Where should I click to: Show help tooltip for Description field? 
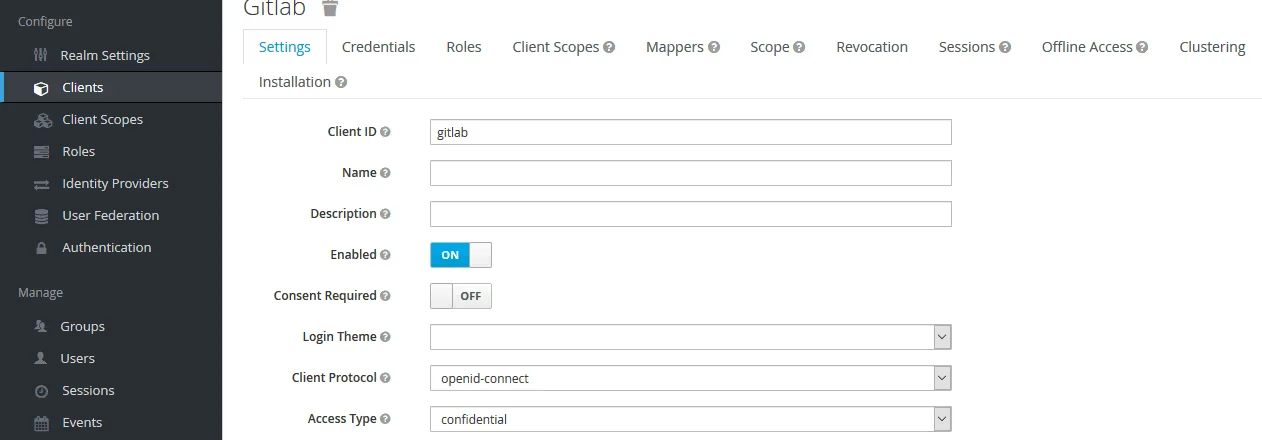386,214
